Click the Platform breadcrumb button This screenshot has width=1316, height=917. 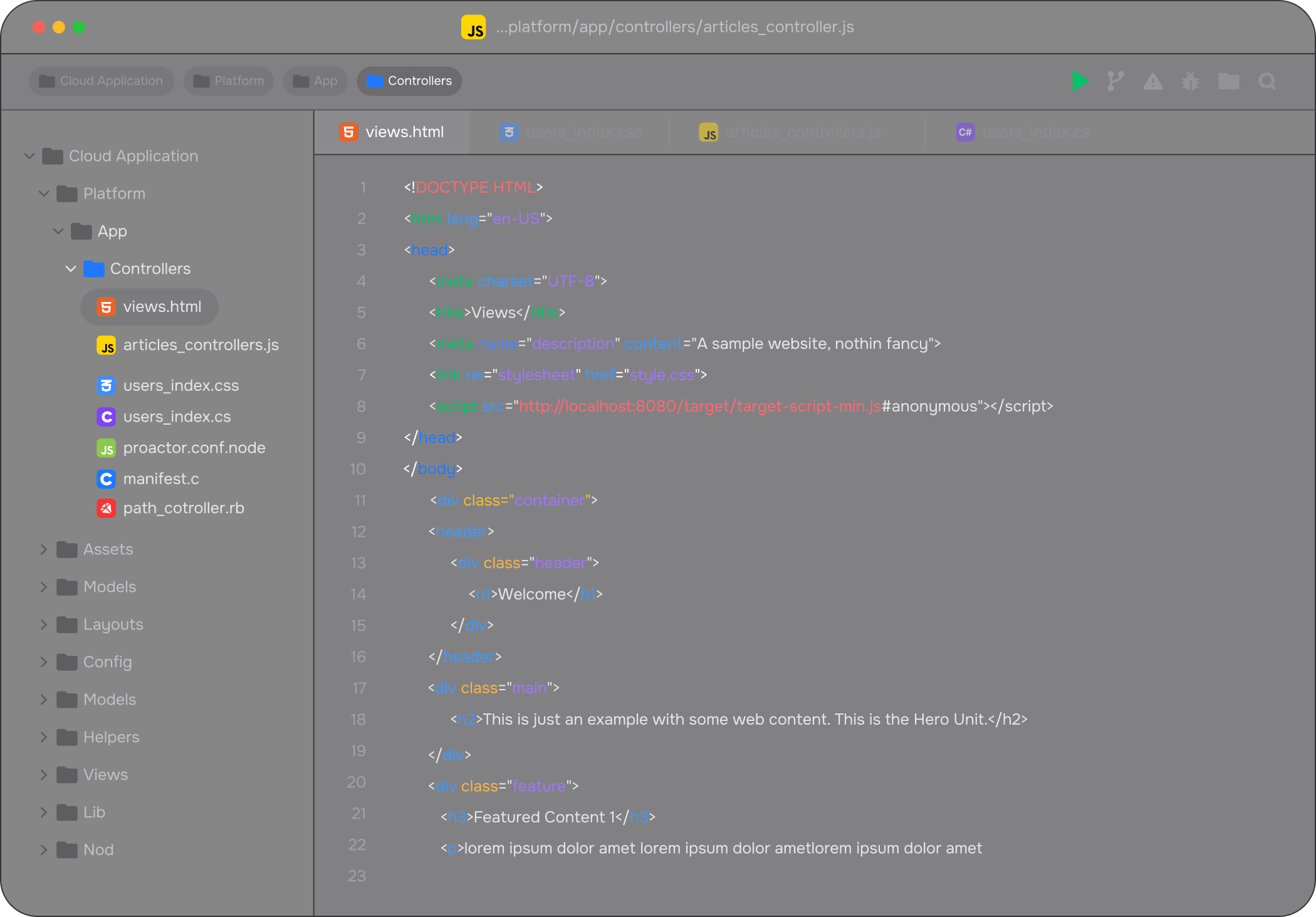point(229,81)
